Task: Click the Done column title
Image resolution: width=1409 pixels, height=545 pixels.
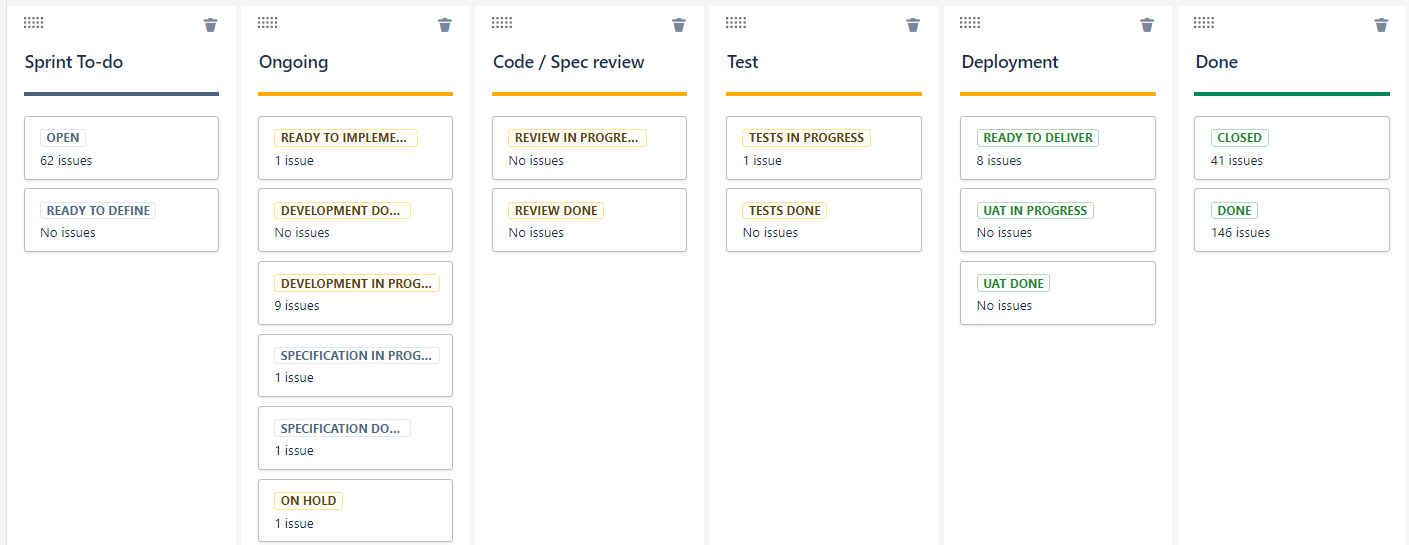Action: pos(1217,62)
